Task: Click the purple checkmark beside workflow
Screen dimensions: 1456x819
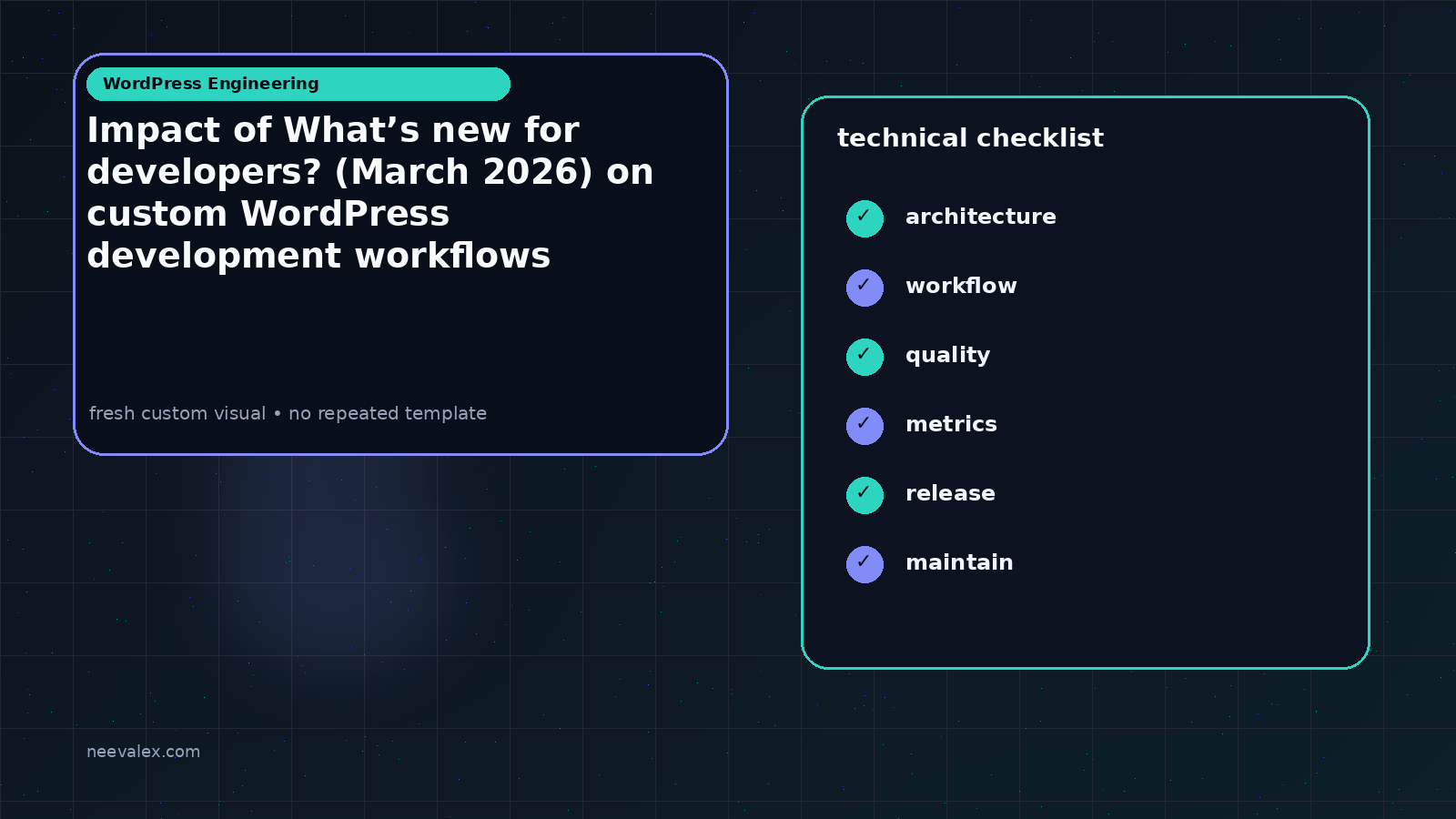Action: point(864,288)
